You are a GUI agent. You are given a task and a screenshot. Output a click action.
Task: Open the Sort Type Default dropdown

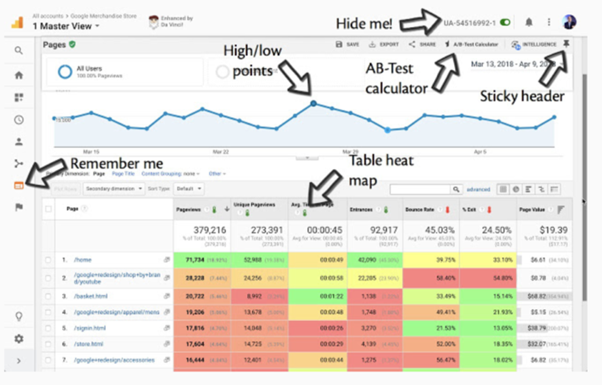tap(189, 189)
